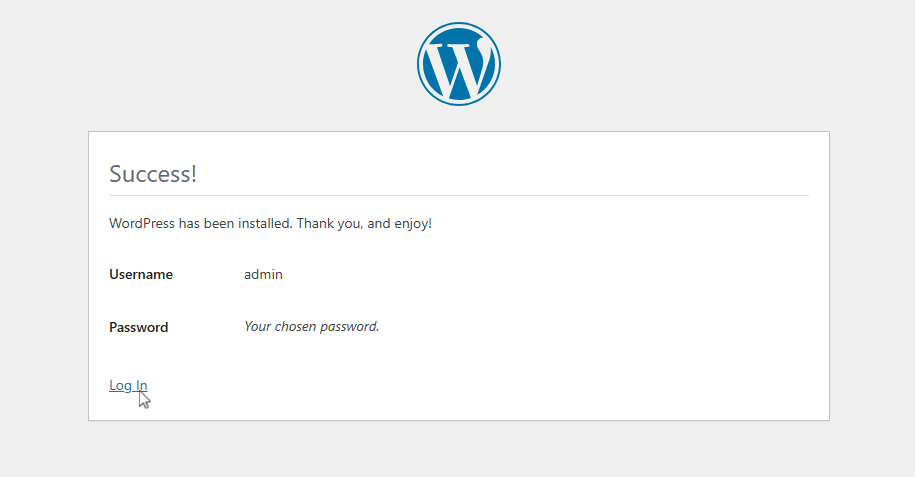Click the word WordPress in the sentence
This screenshot has height=477, width=915.
tap(142, 224)
